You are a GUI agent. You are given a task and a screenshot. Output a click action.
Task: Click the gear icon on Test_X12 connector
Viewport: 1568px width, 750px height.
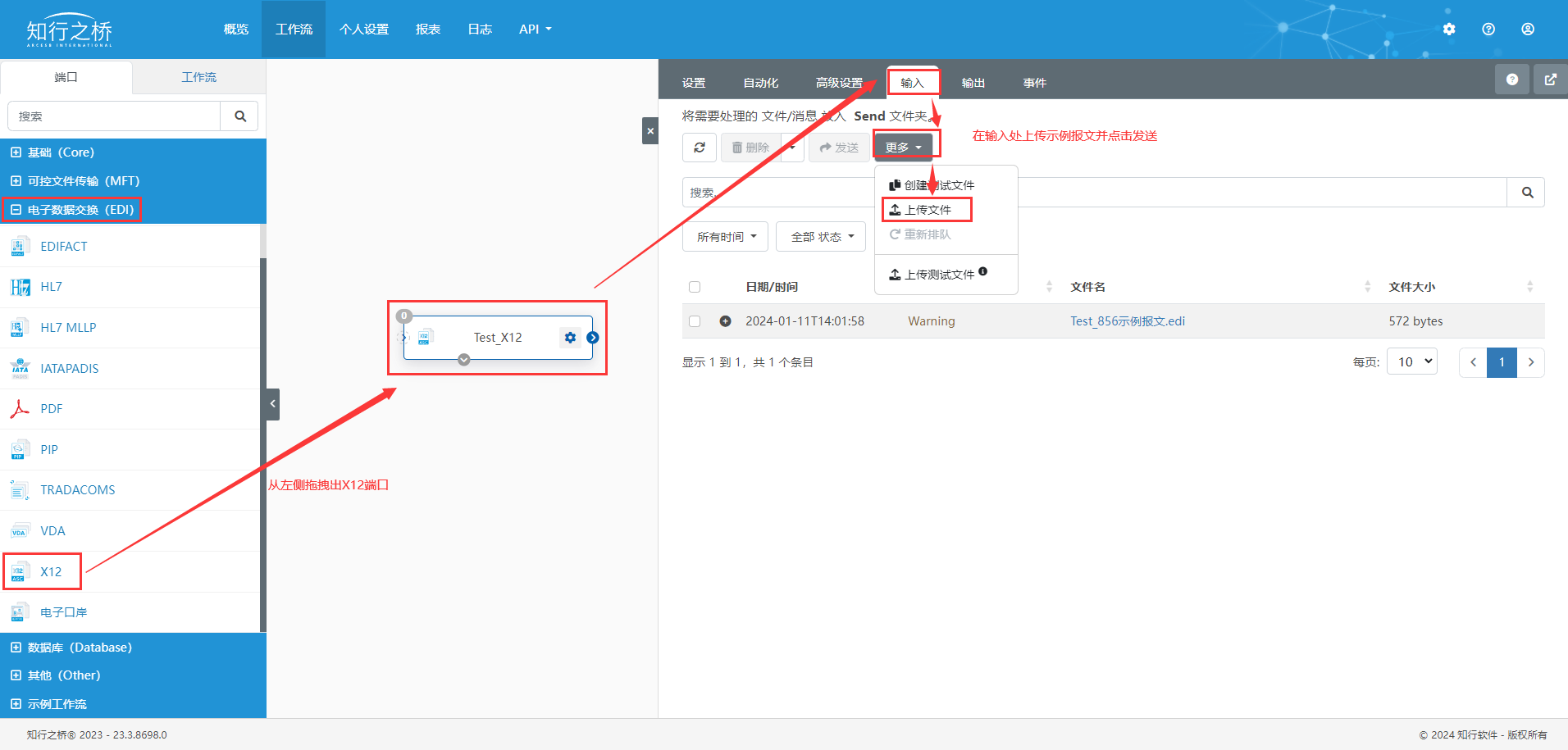(x=570, y=338)
